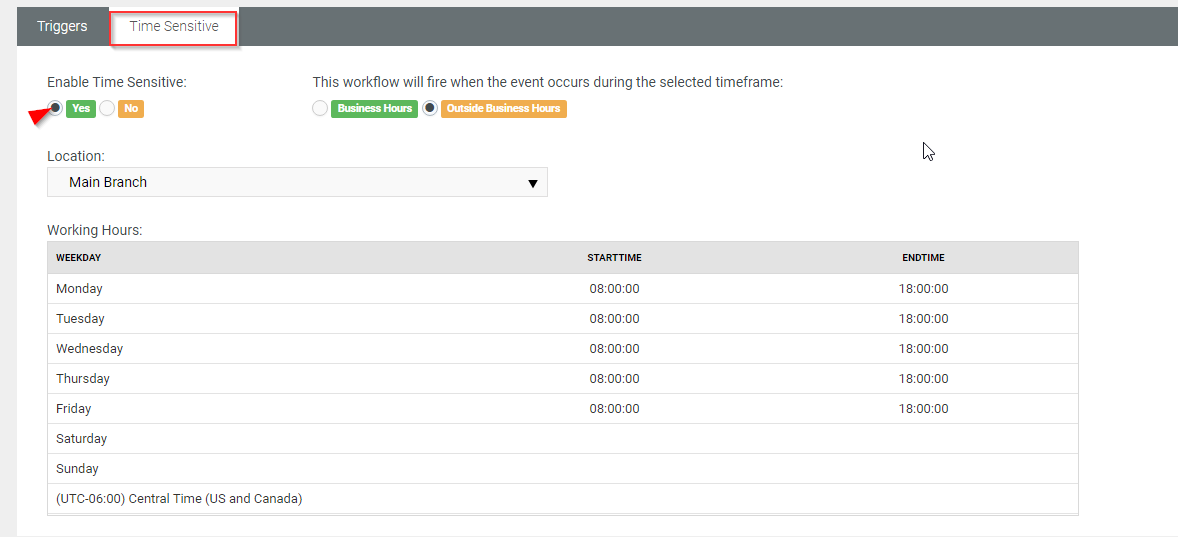Click Thursday's 08:00:00 start time
Screen dimensions: 1178x537
615,379
